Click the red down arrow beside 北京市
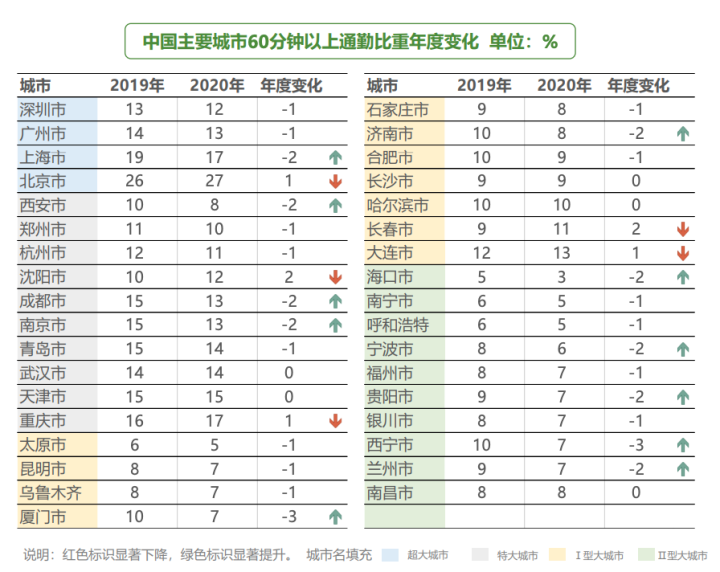Screen dimensions: 720x572 (335, 181)
